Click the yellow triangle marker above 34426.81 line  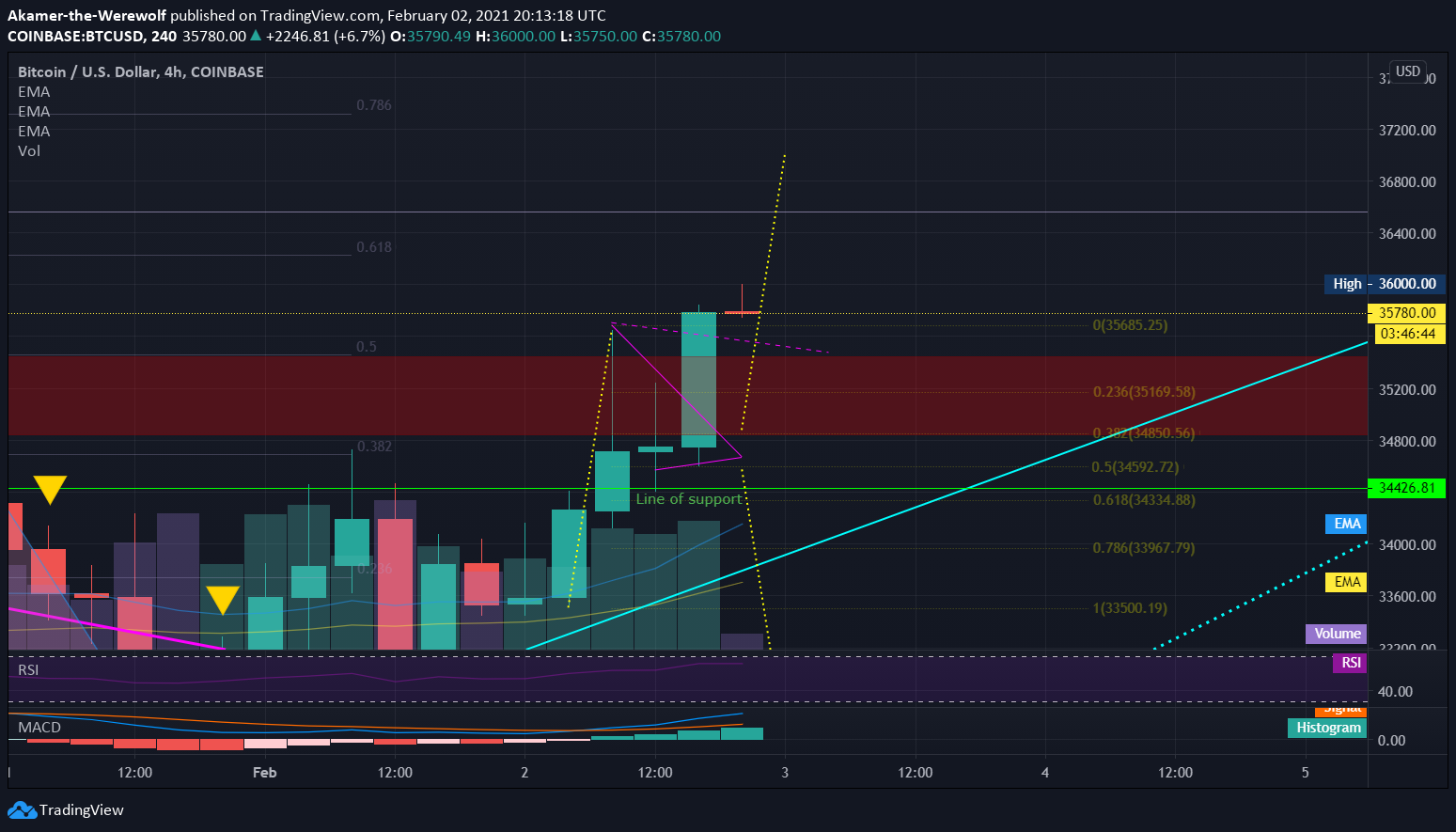(50, 489)
